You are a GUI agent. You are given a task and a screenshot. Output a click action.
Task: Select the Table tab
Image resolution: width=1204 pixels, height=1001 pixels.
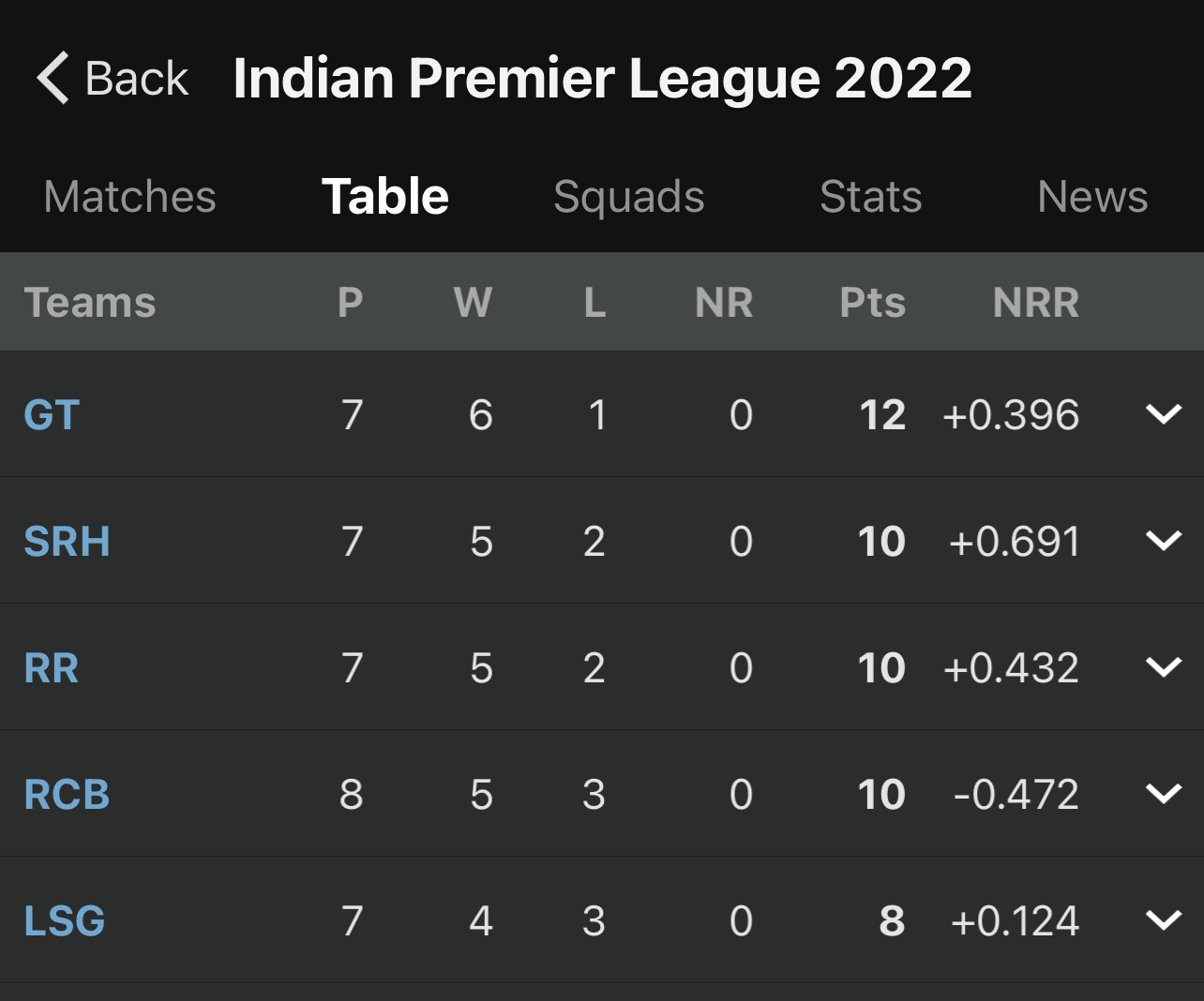coord(385,197)
